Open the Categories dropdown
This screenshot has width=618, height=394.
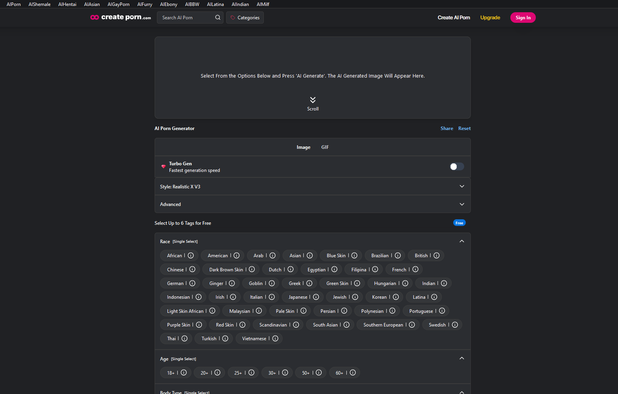click(245, 17)
